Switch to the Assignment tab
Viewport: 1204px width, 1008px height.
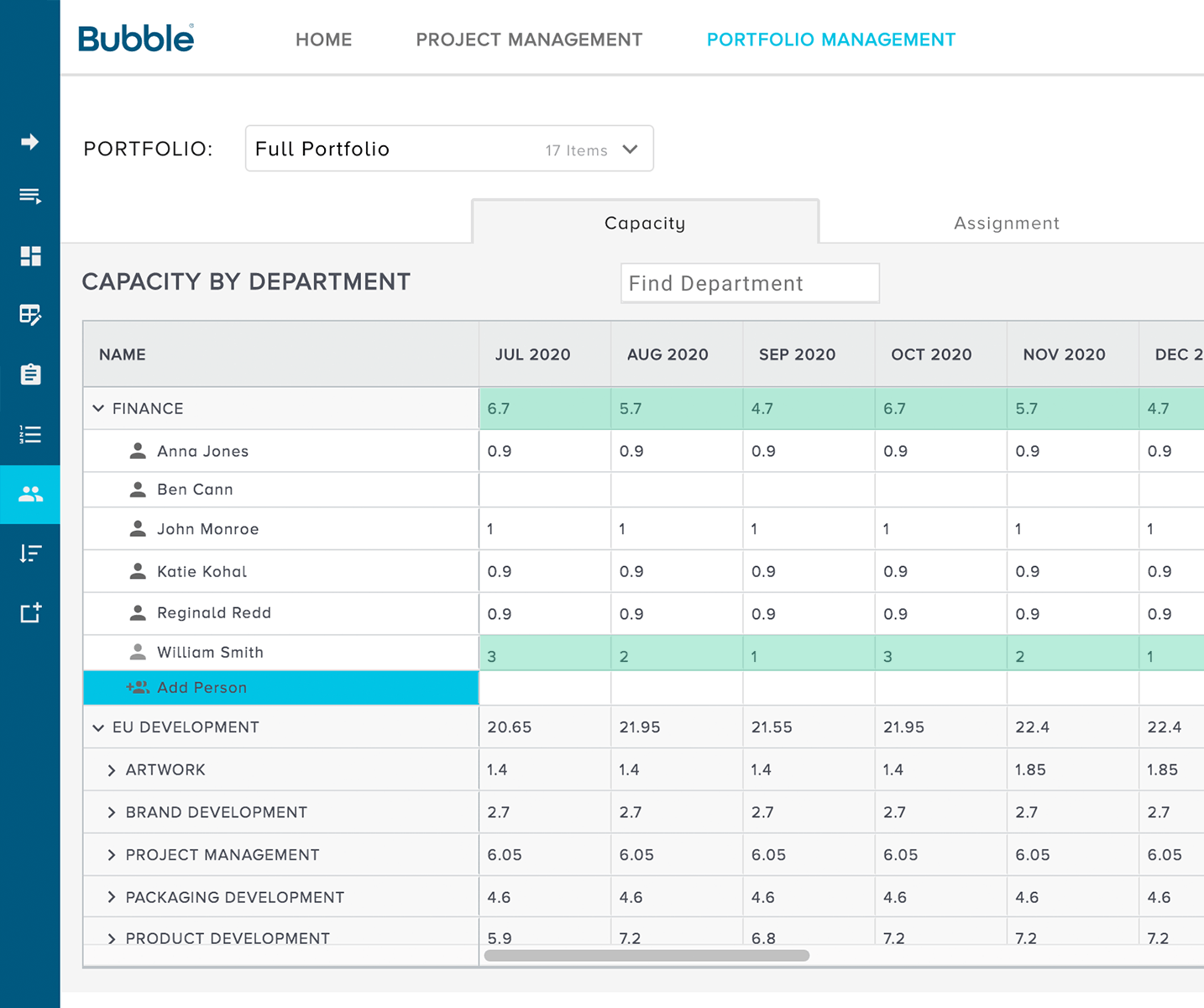(1006, 223)
